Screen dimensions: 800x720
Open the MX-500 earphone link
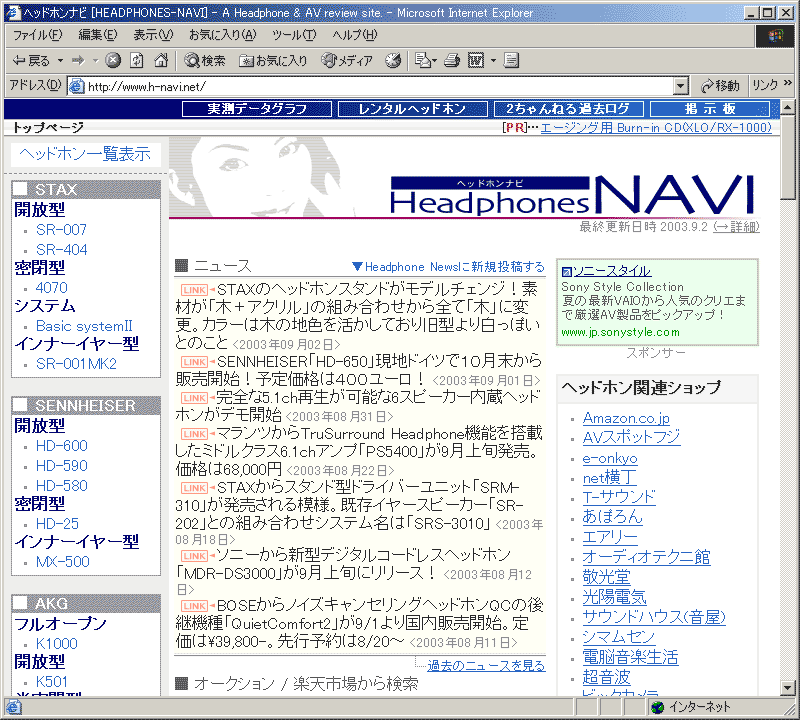63,562
